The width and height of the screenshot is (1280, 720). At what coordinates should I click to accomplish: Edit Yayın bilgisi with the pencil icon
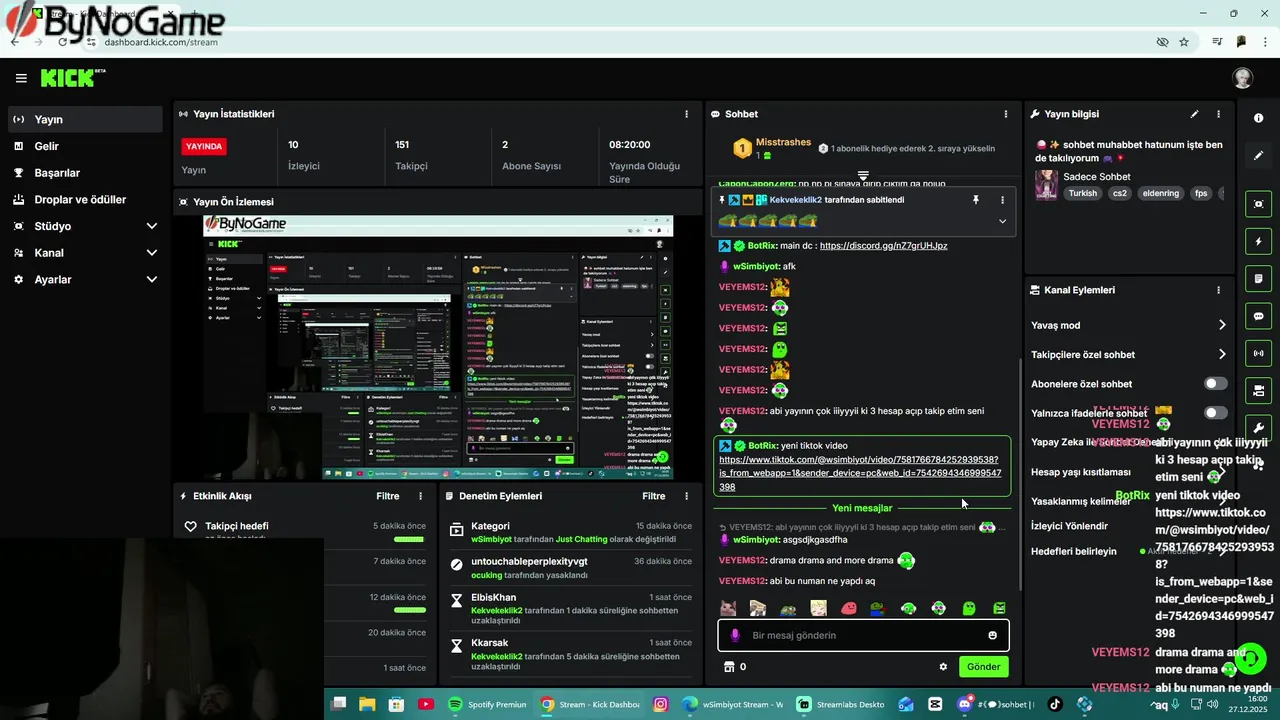[1194, 114]
